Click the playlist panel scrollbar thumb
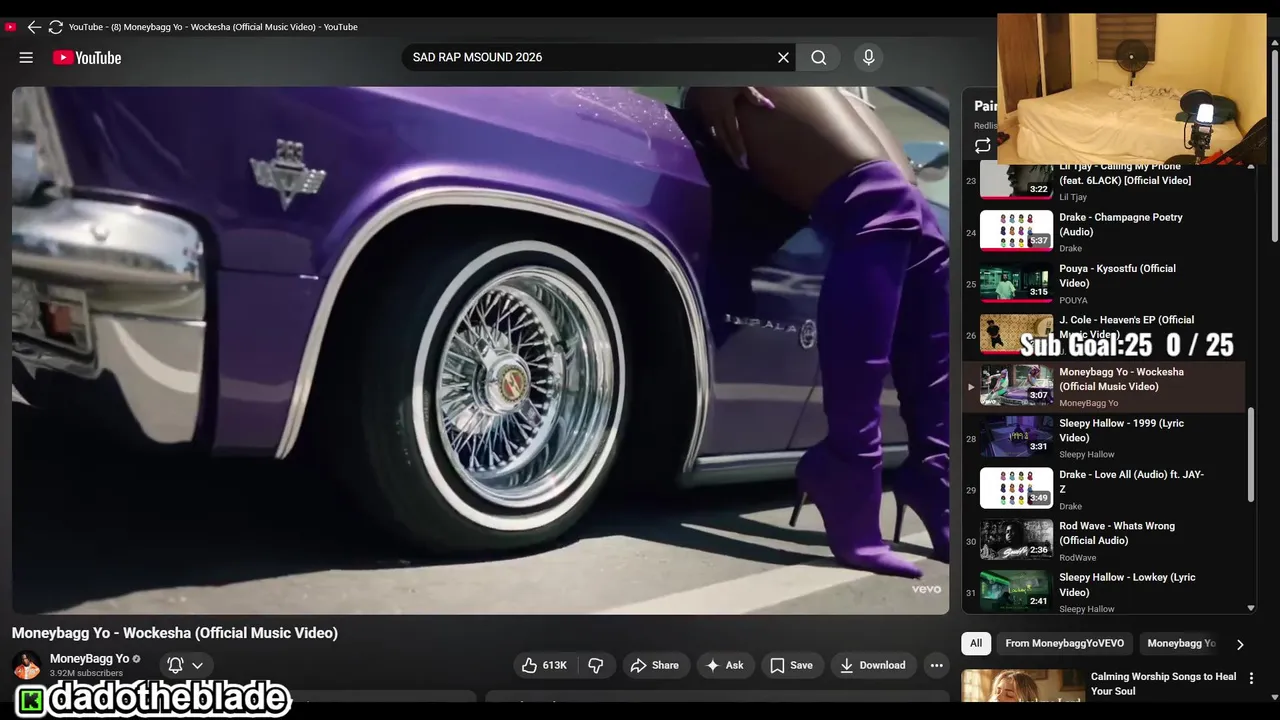Viewport: 1280px width, 720px height. coord(1251,455)
